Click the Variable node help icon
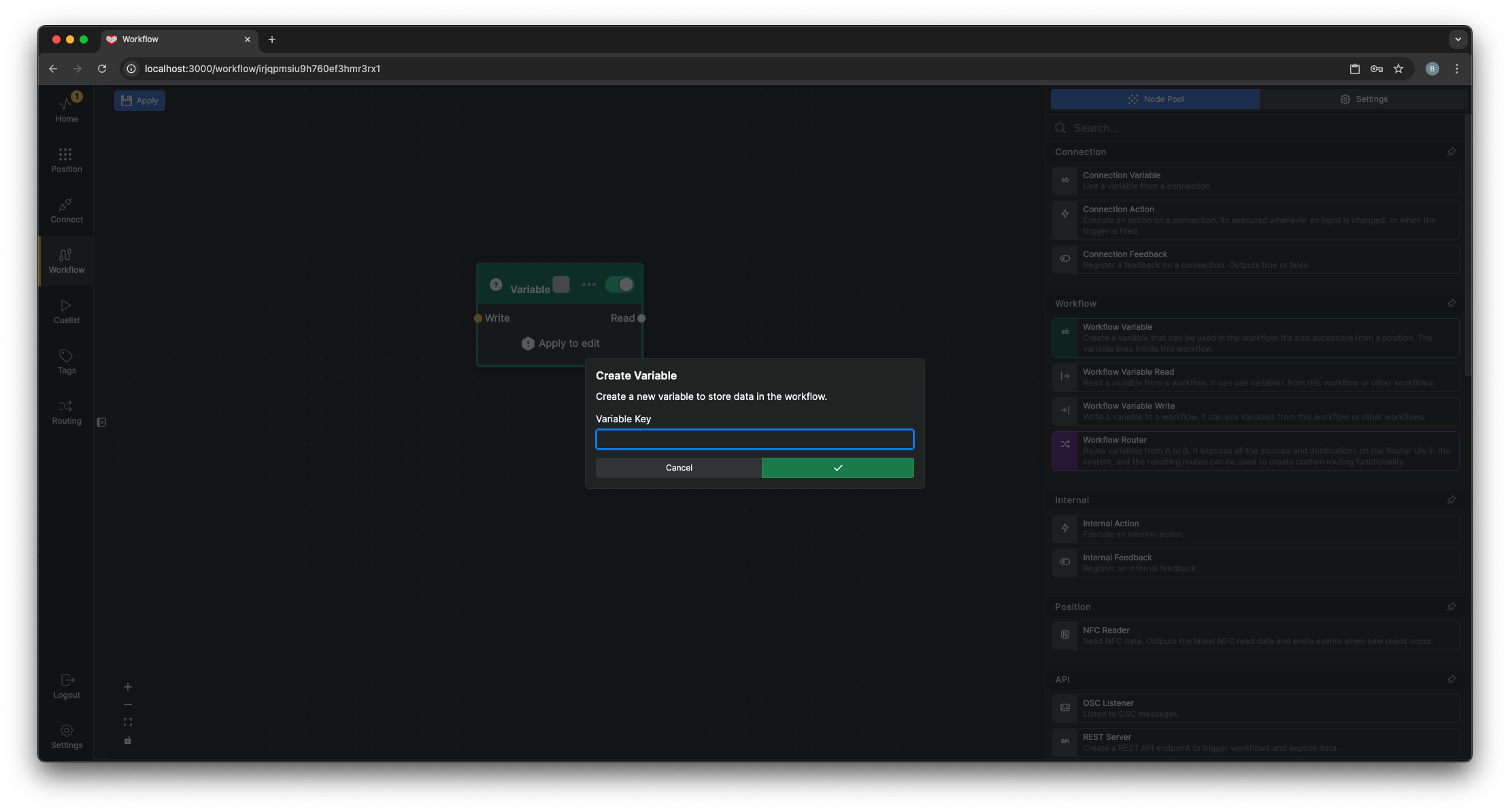Image resolution: width=1510 pixels, height=812 pixels. point(496,285)
